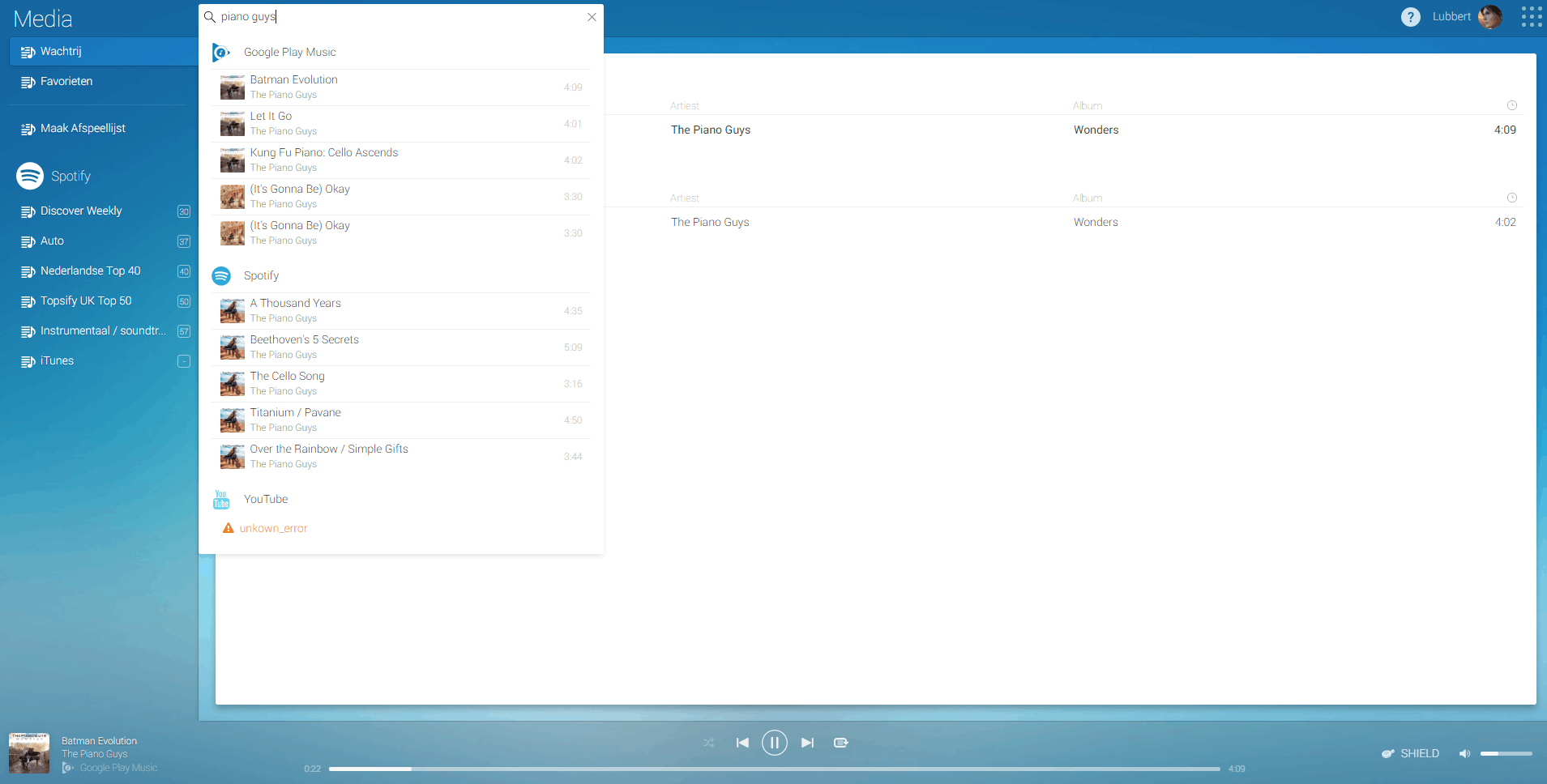Click the Google Play Music section icon
Viewport: 1547px width, 784px height.
[x=221, y=53]
